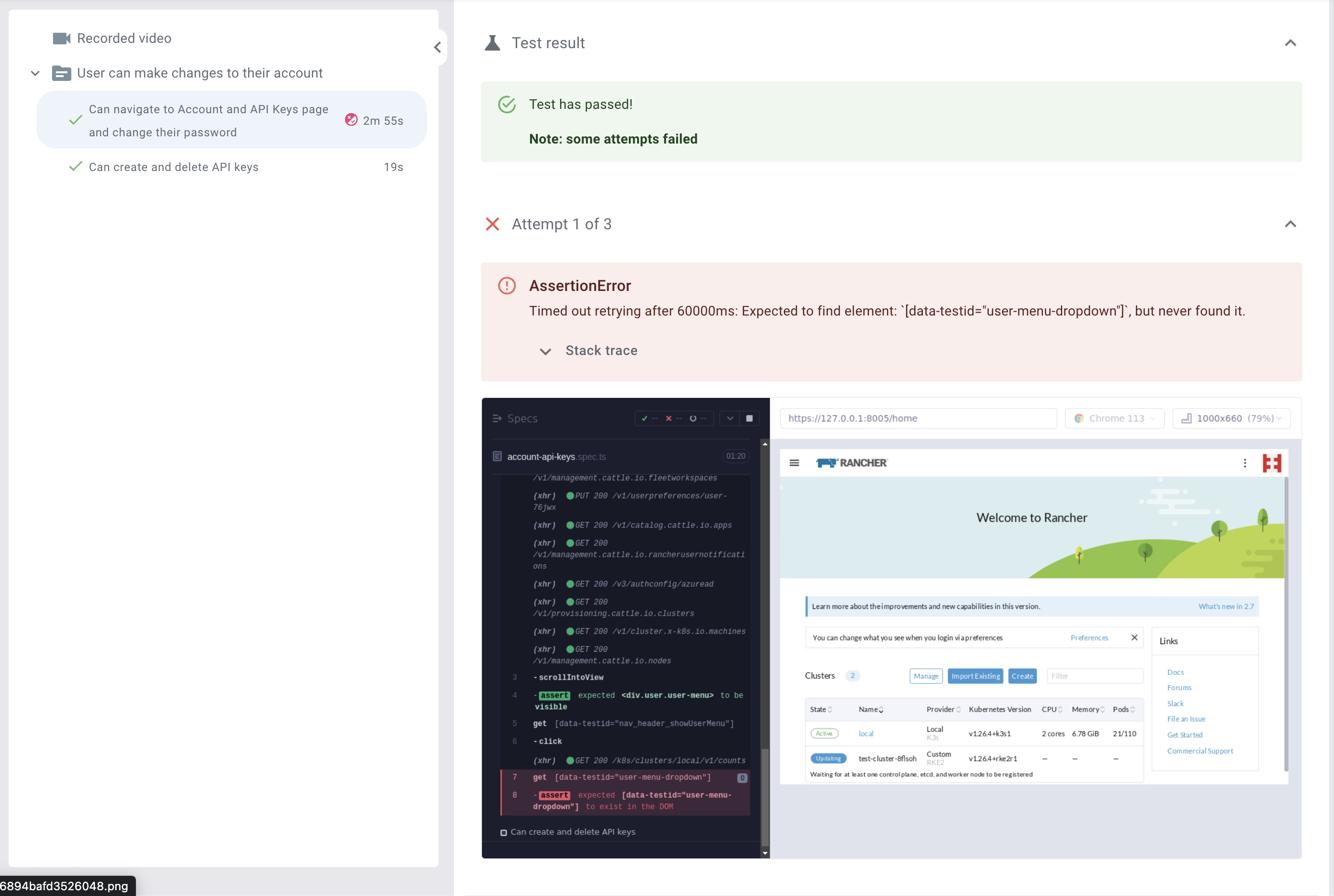
Task: Stop the spec run with the square stop icon
Action: pyautogui.click(x=750, y=418)
